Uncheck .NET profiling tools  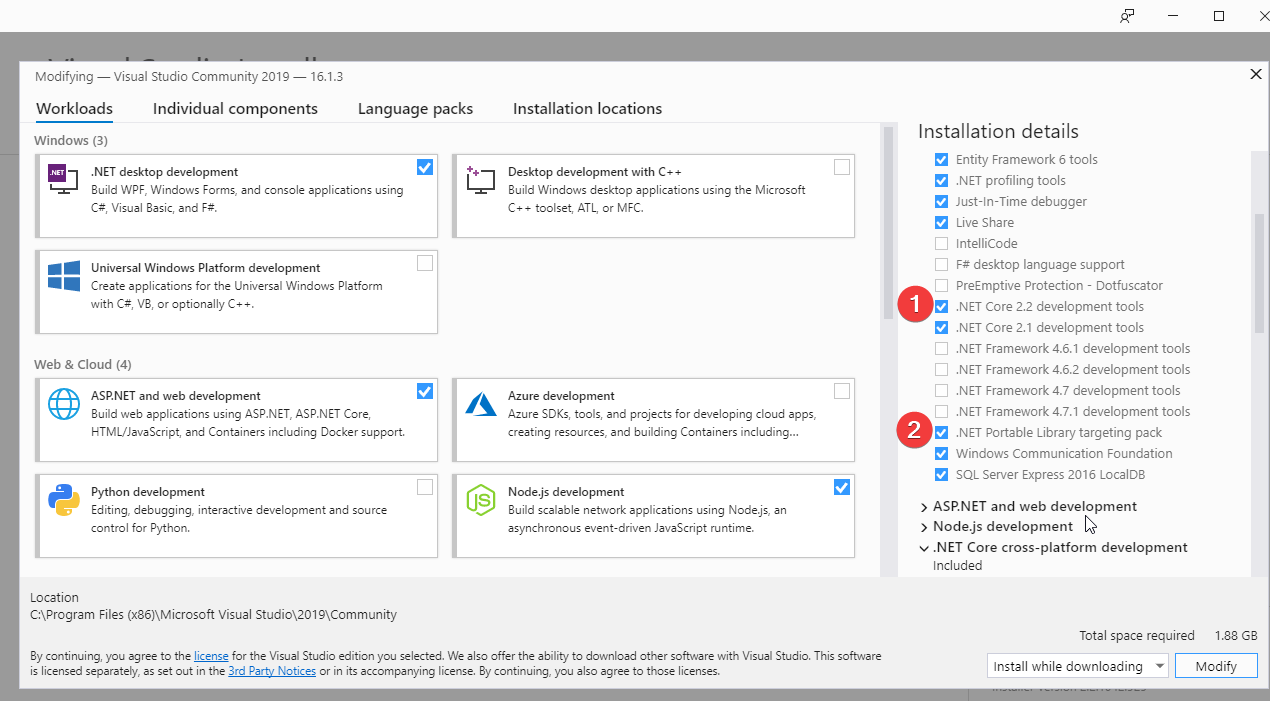941,180
